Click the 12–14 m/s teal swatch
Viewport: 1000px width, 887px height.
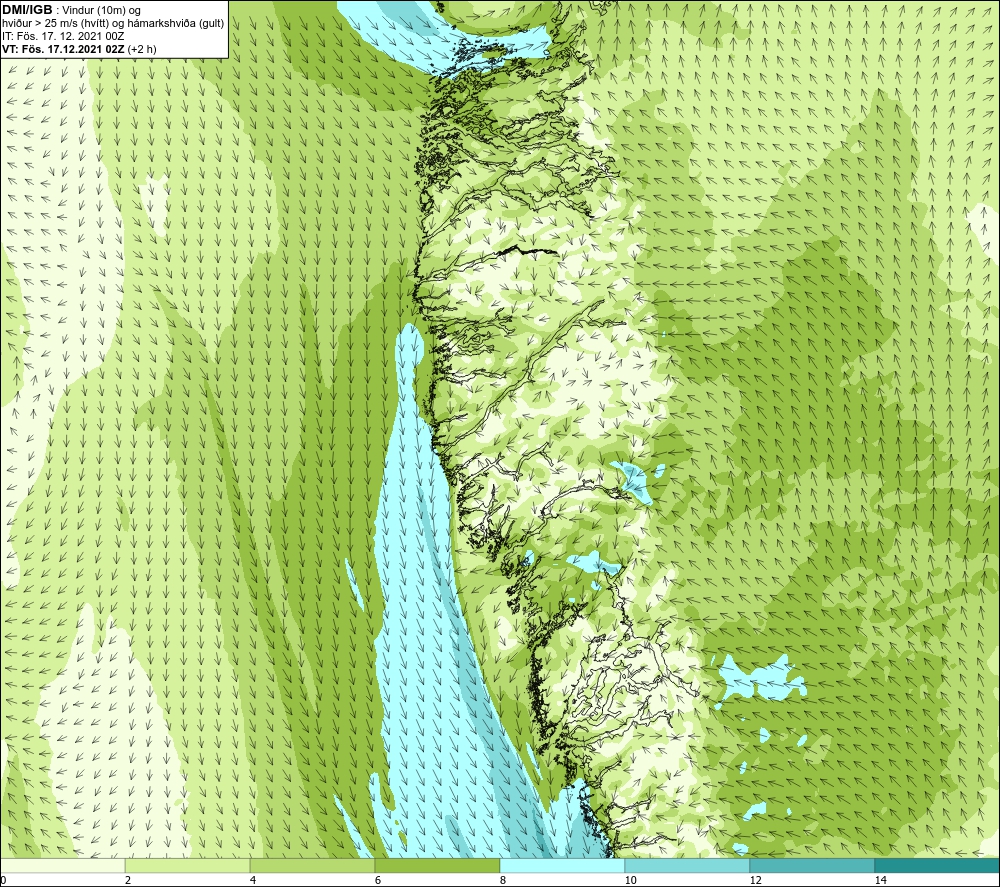pyautogui.click(x=812, y=865)
